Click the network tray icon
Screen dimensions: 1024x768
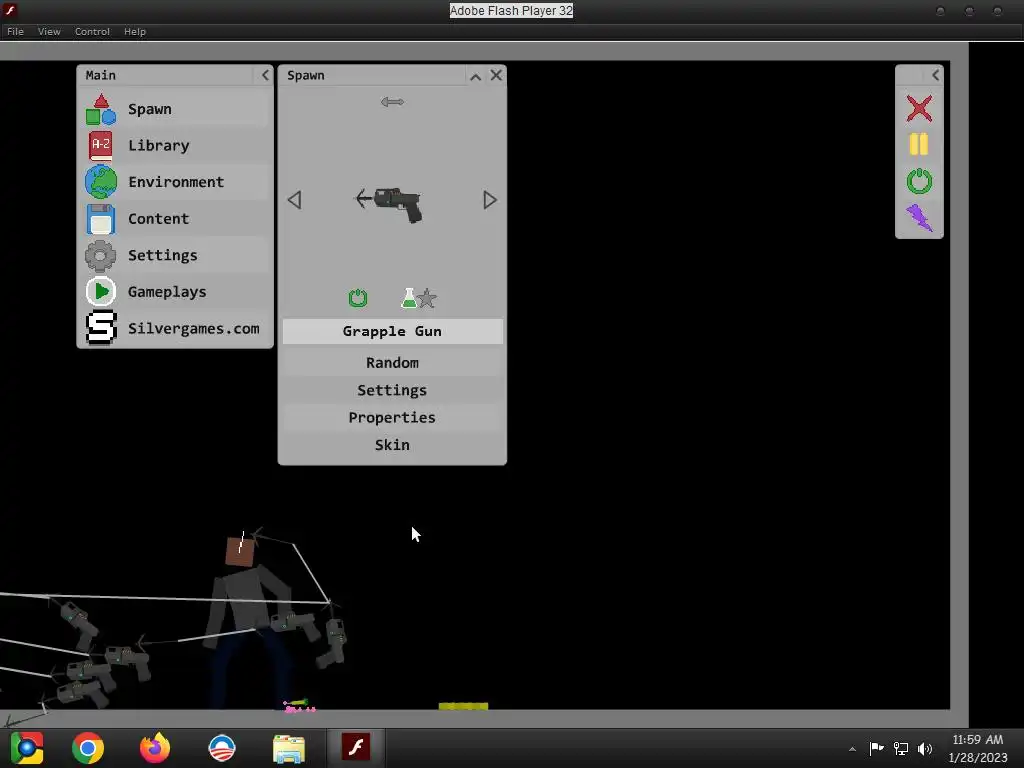coord(901,748)
